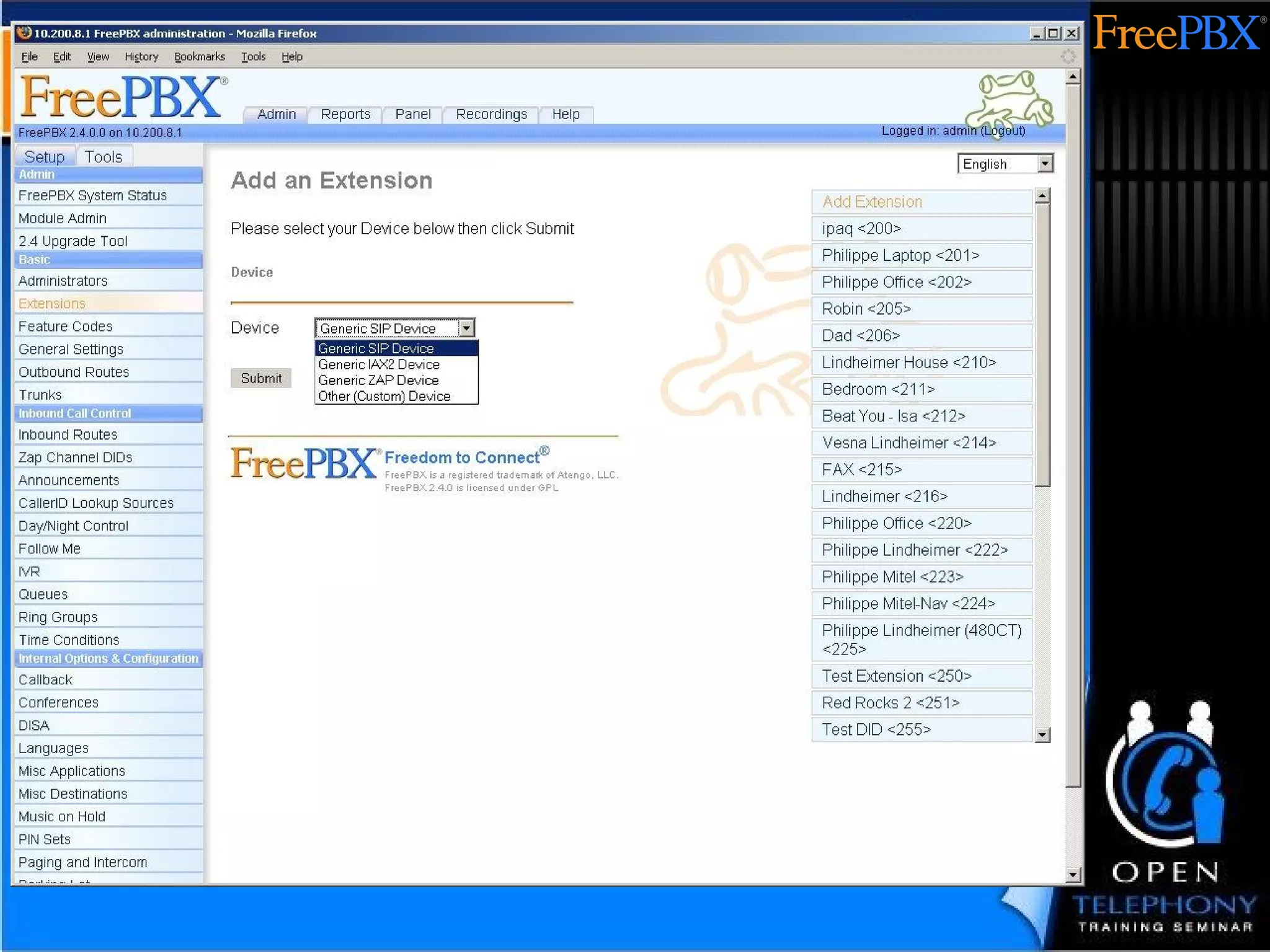This screenshot has width=1270, height=952.
Task: Click the Firefox loading throbber icon
Action: (x=1068, y=57)
